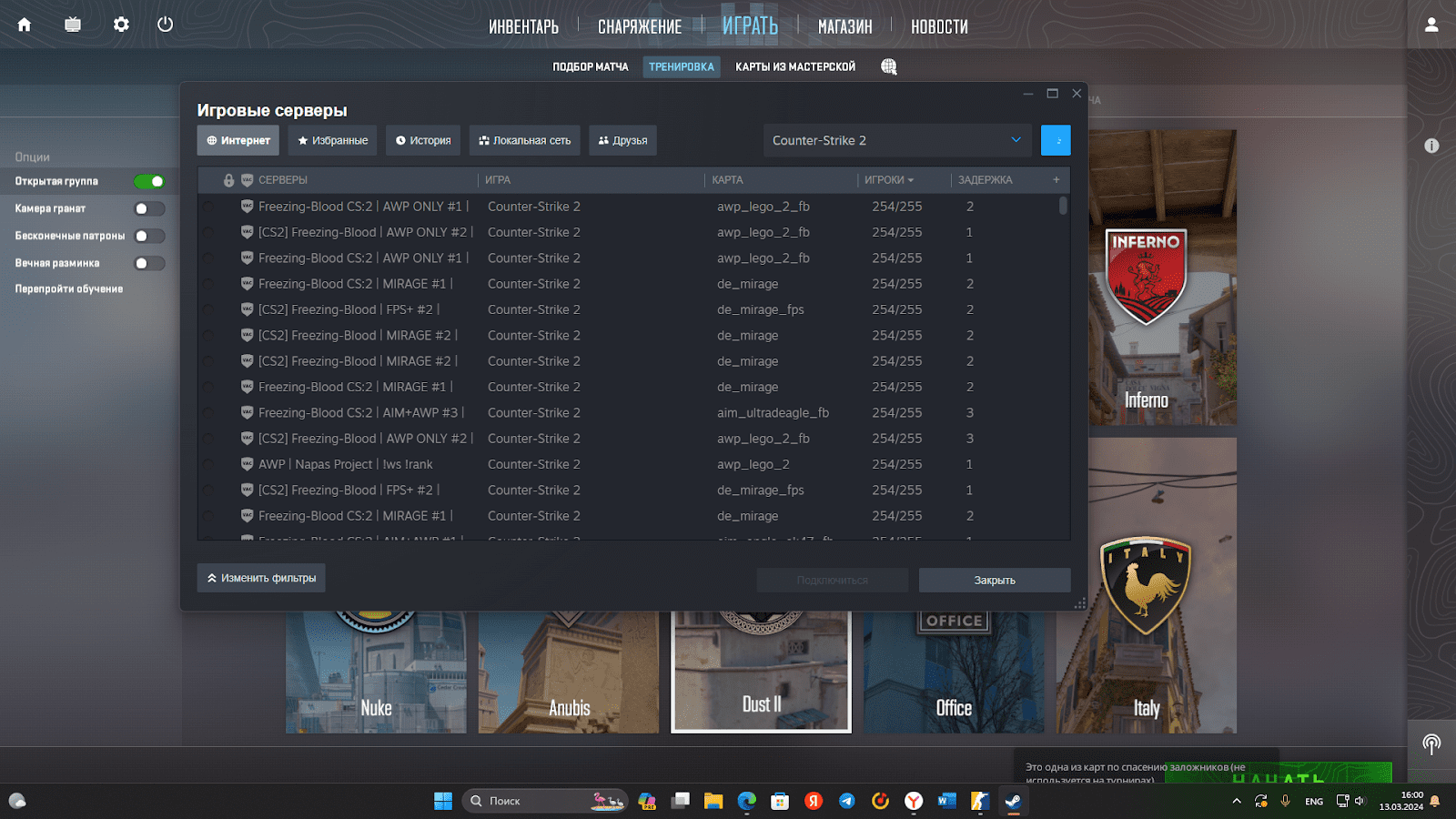This screenshot has height=819, width=1456.
Task: Switch to КАРТЫ ИЗ МАСТЕРСКОЙ tab
Action: tap(795, 66)
